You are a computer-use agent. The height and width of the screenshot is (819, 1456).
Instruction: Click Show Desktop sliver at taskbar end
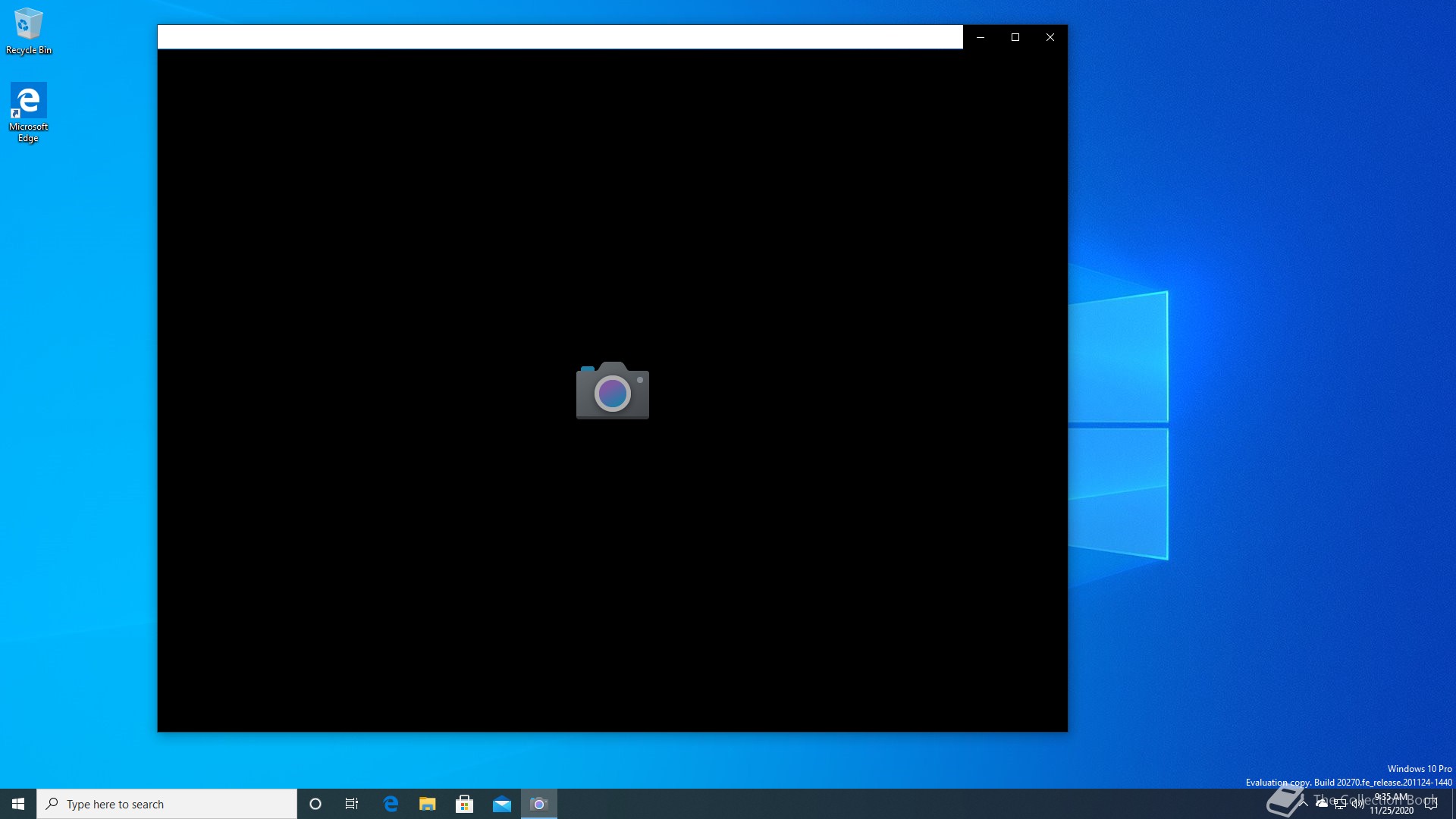(1453, 804)
